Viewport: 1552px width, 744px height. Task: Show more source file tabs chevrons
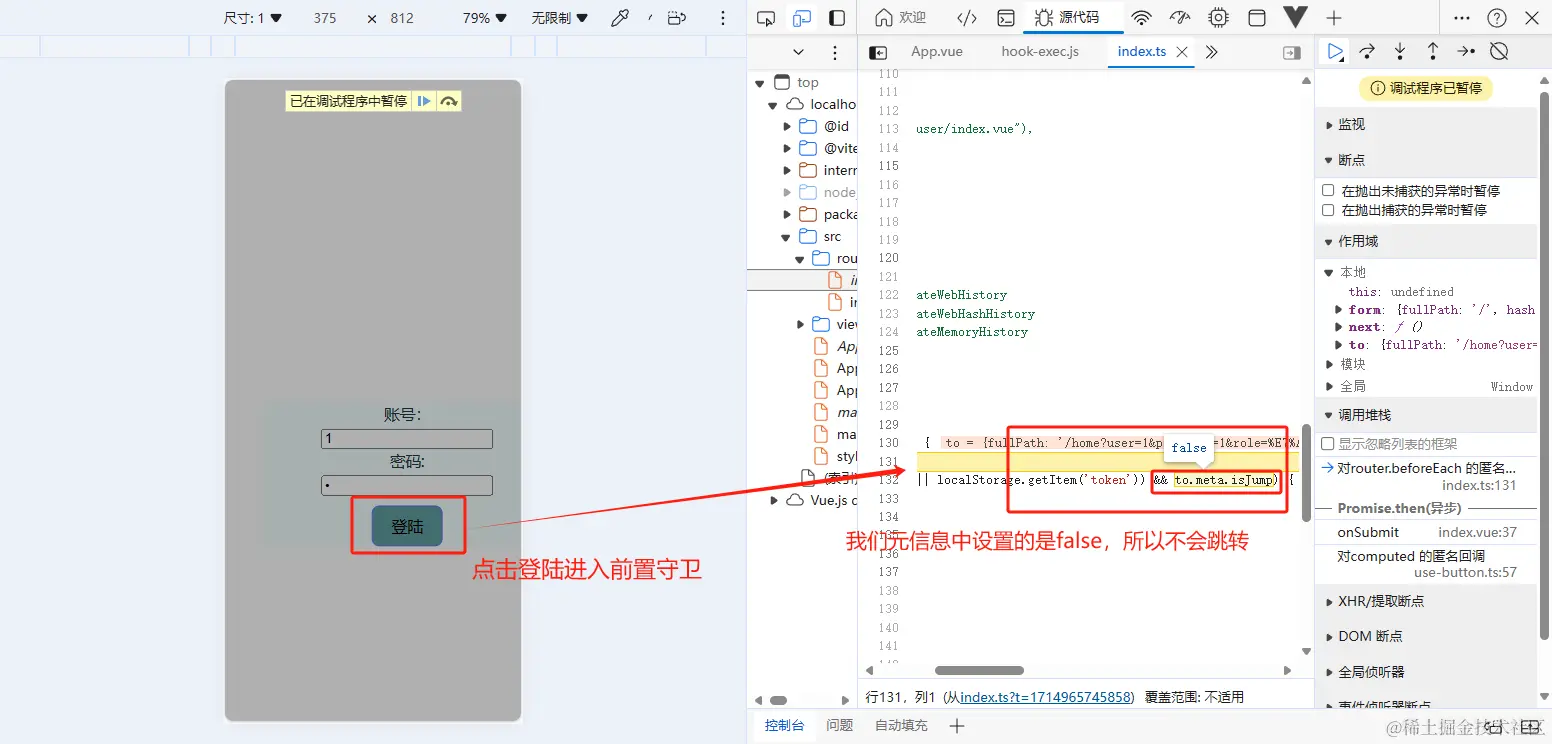[1211, 52]
